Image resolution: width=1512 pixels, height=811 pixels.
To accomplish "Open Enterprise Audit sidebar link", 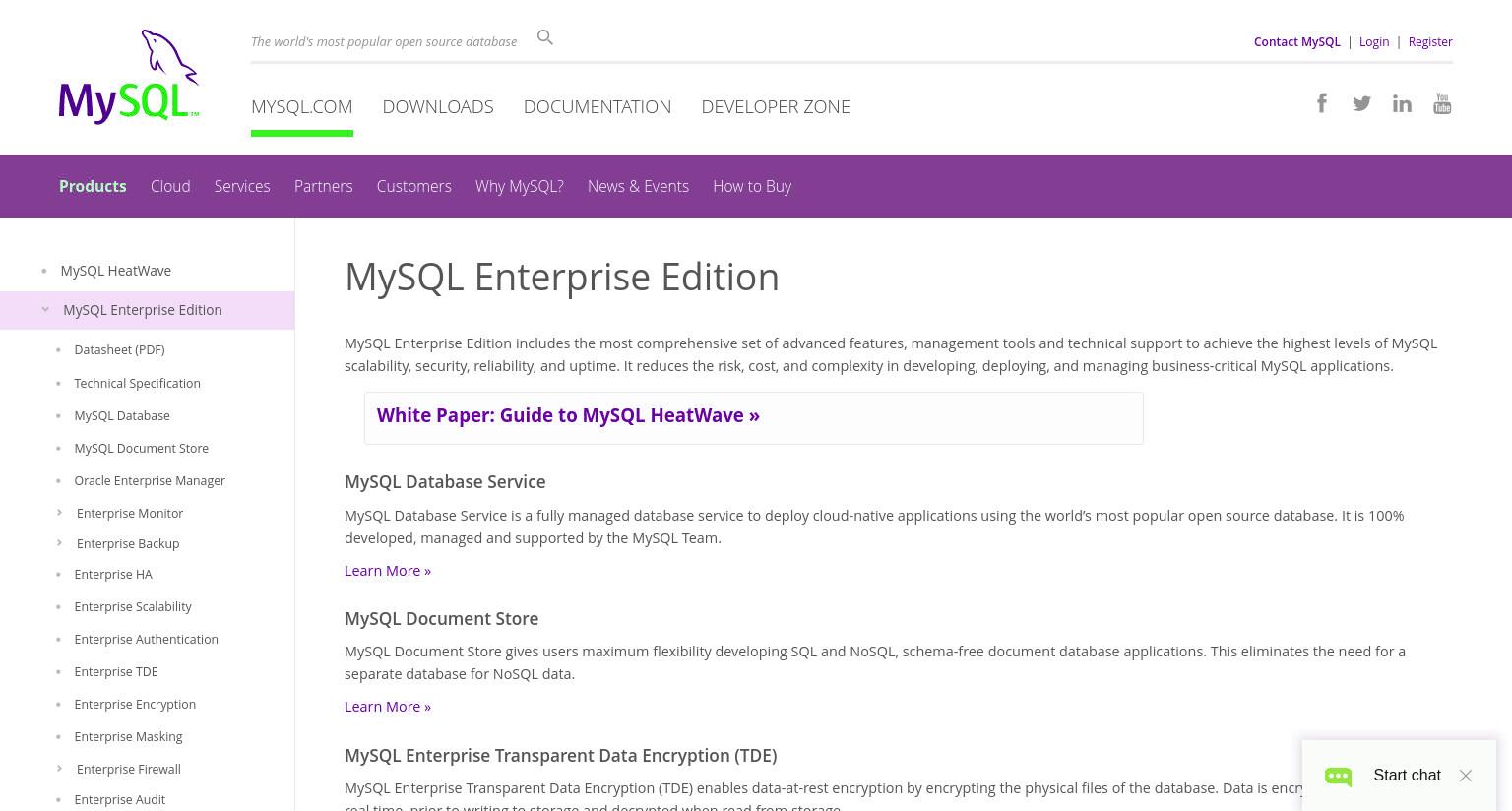I will pos(119,799).
